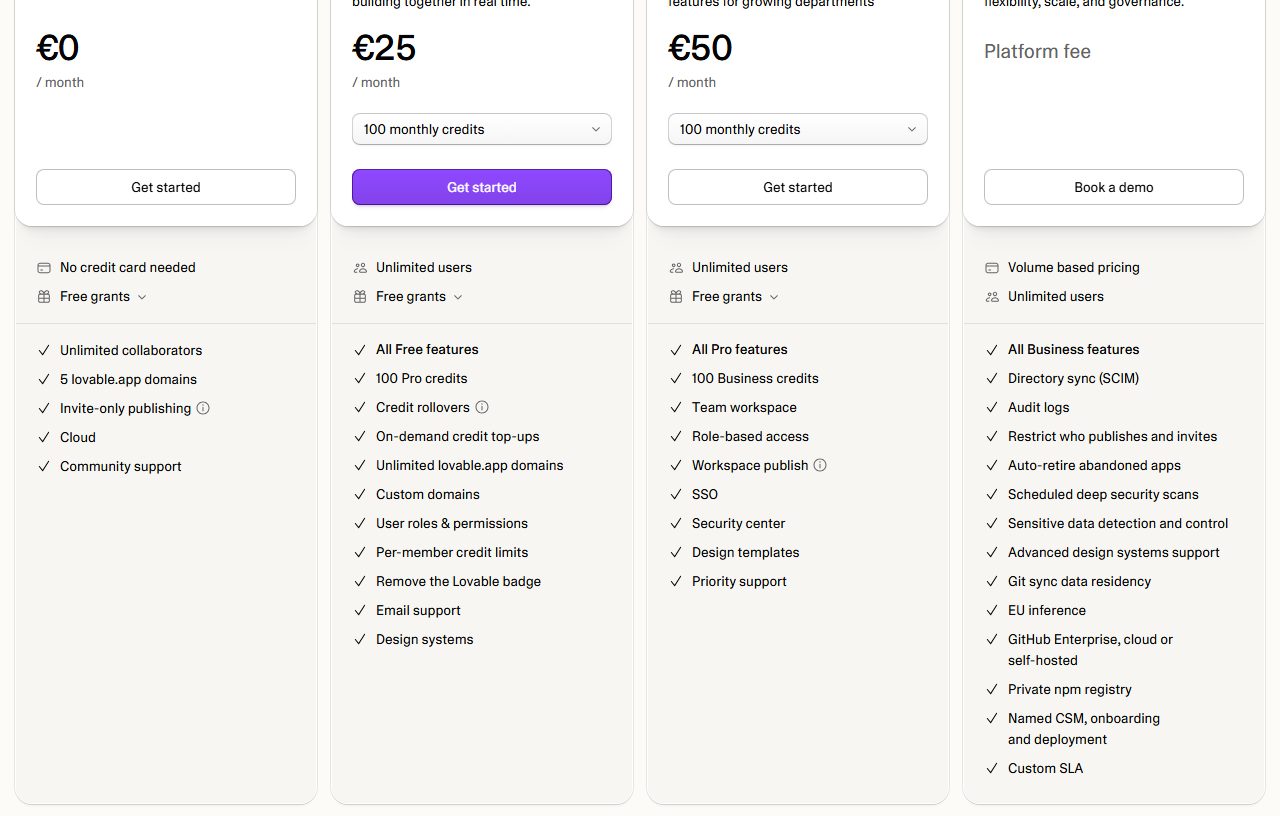This screenshot has height=816, width=1280.
Task: Click the purple Get started button
Action: pos(482,187)
